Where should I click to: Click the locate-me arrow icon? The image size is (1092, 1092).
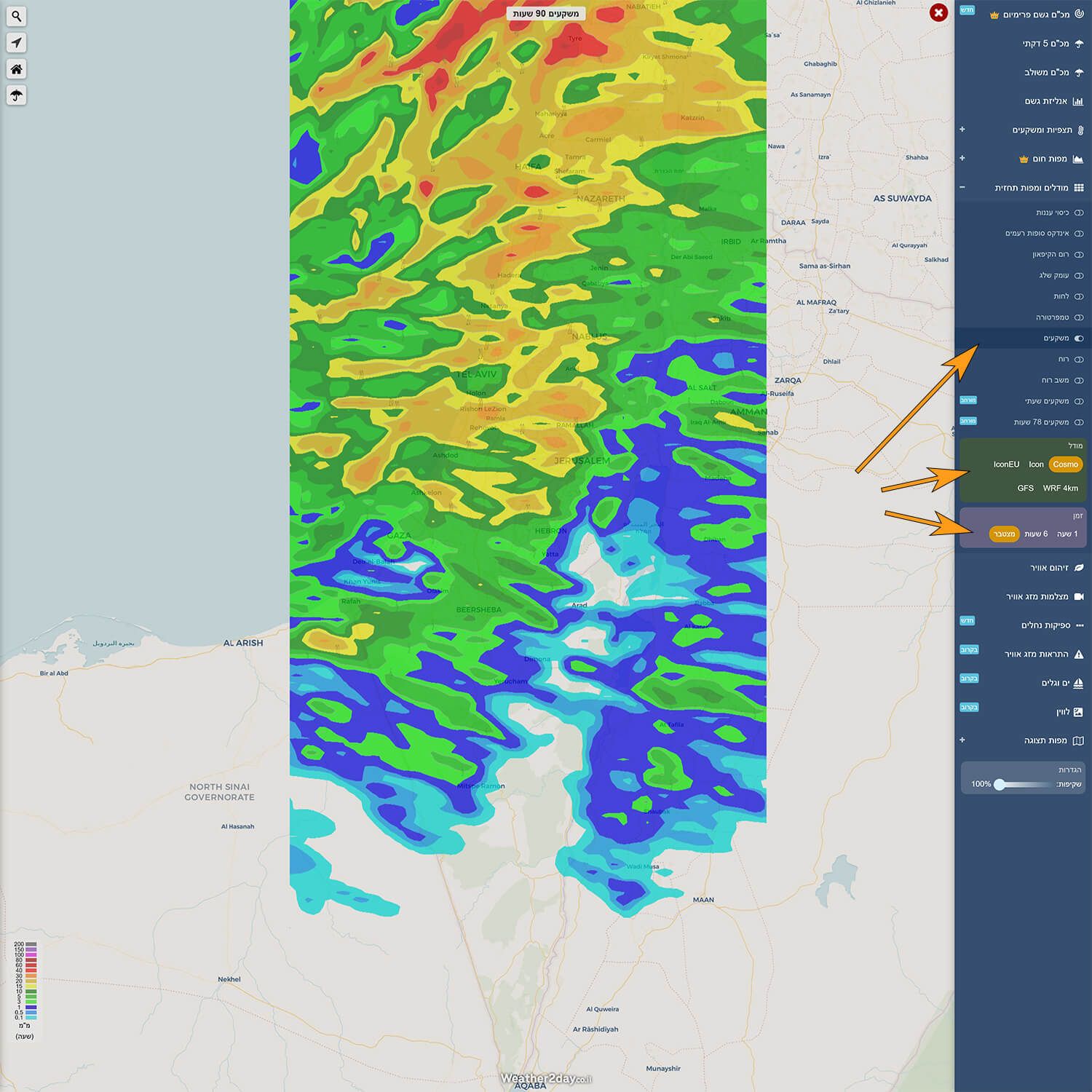coord(16,43)
